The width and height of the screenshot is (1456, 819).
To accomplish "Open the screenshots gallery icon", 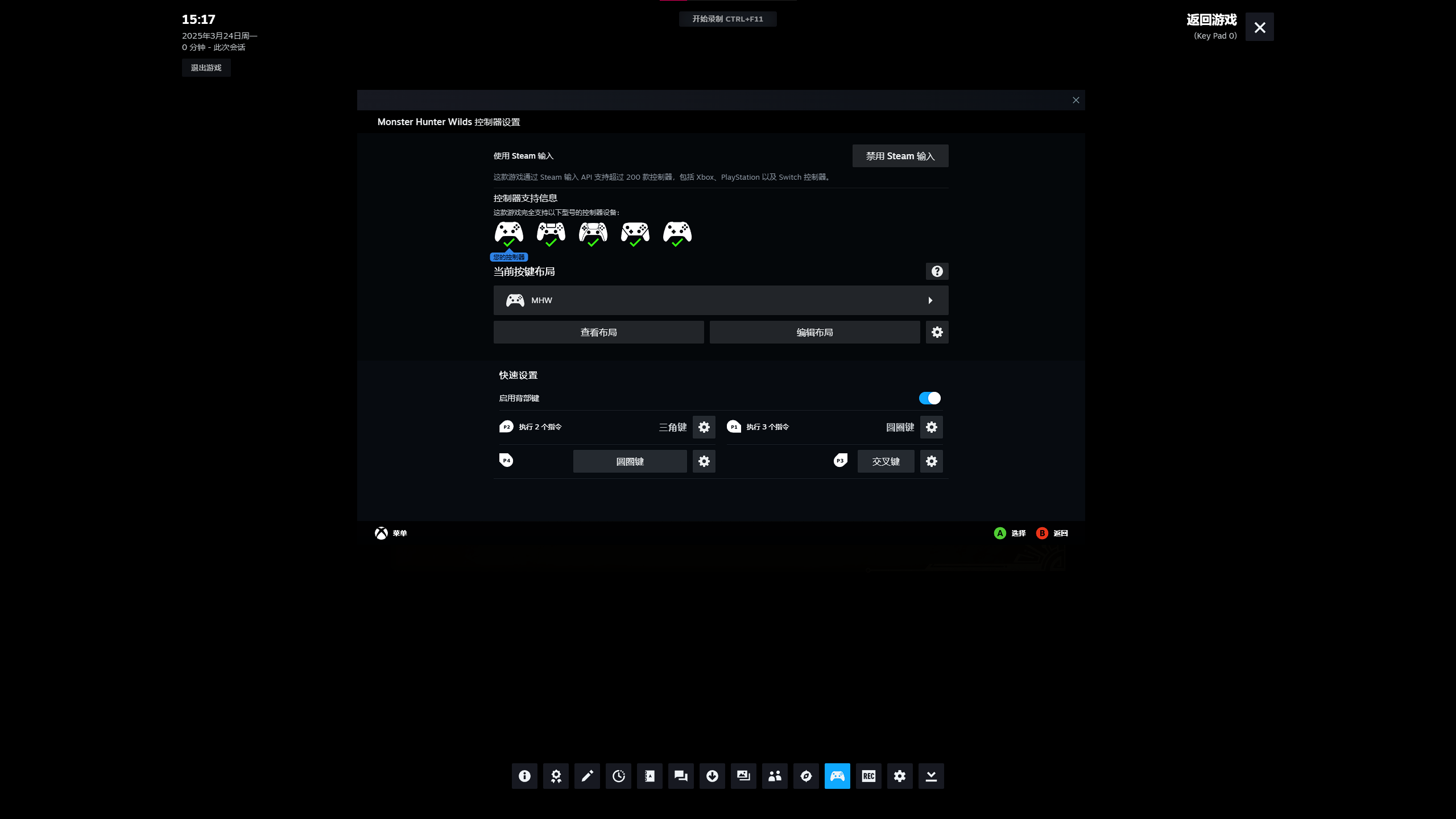I will [x=743, y=776].
